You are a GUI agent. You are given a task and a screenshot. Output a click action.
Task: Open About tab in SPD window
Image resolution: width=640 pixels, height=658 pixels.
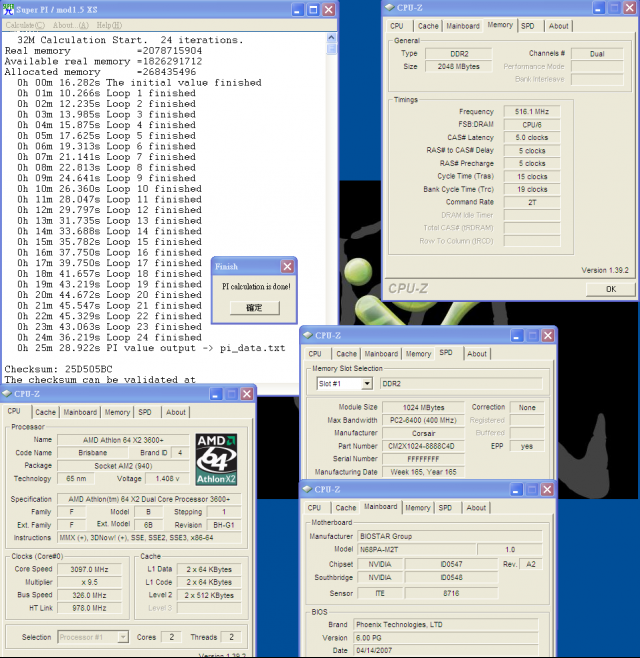tap(477, 354)
